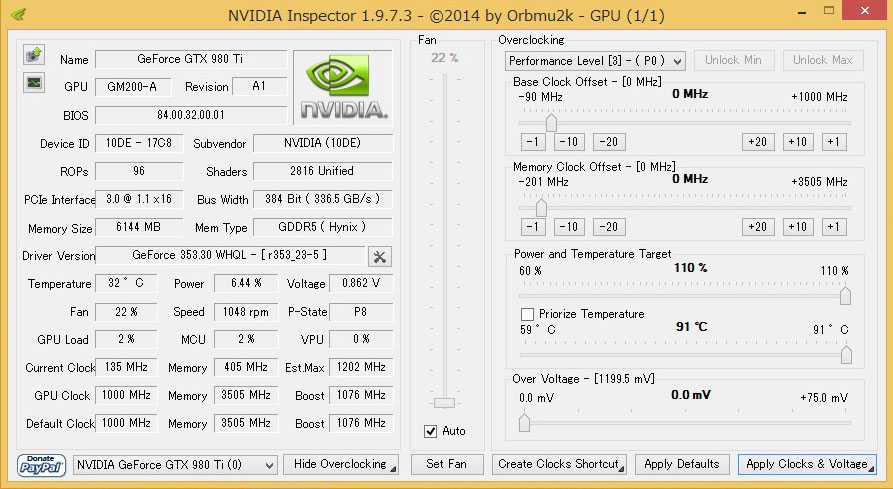This screenshot has height=489, width=893.
Task: Open driver profile settings wrench icon
Action: point(380,257)
